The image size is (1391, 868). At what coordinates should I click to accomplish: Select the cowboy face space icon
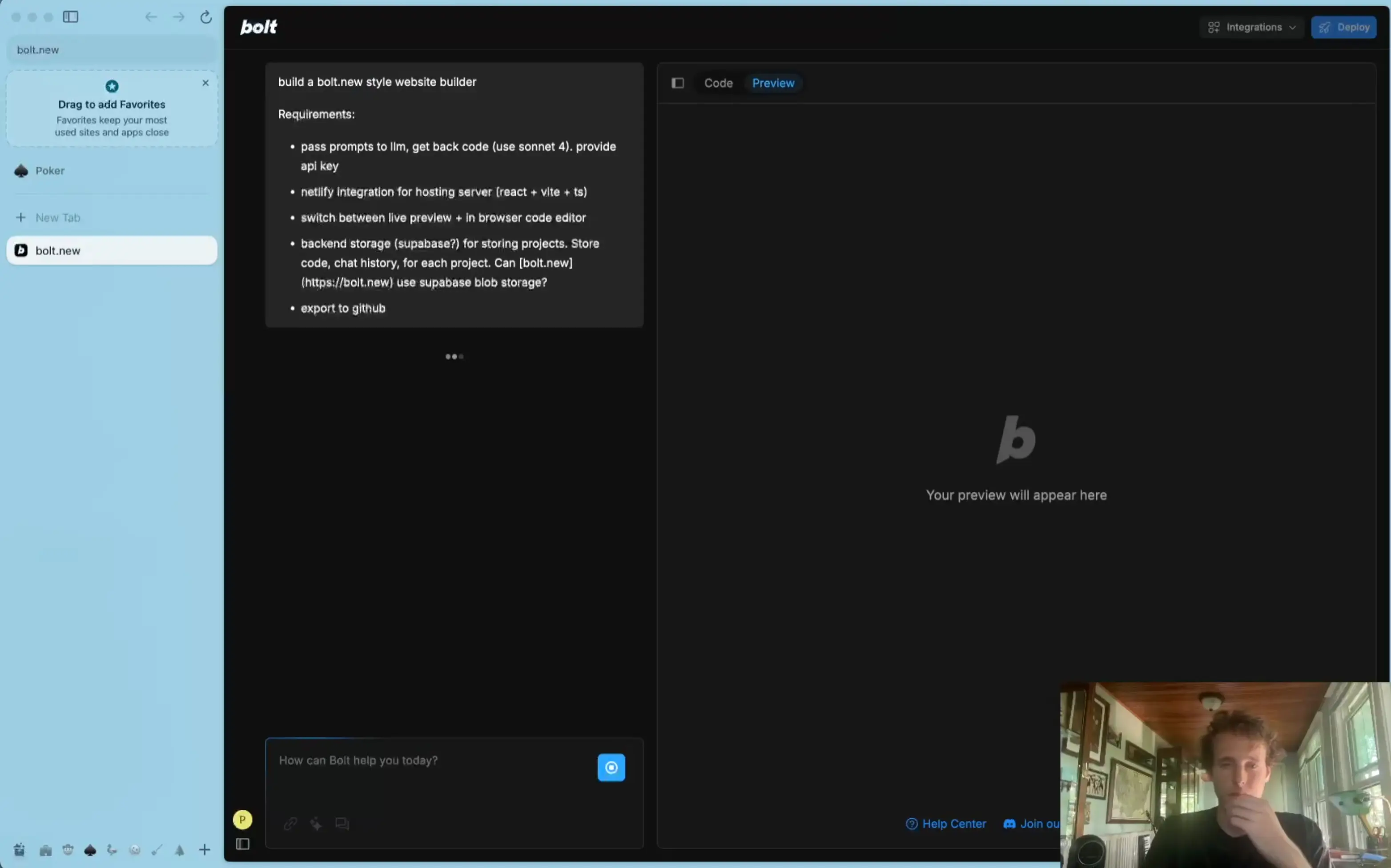tap(68, 850)
